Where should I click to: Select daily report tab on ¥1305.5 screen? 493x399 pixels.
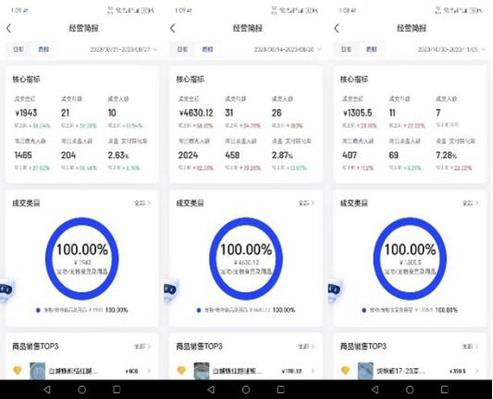click(346, 49)
